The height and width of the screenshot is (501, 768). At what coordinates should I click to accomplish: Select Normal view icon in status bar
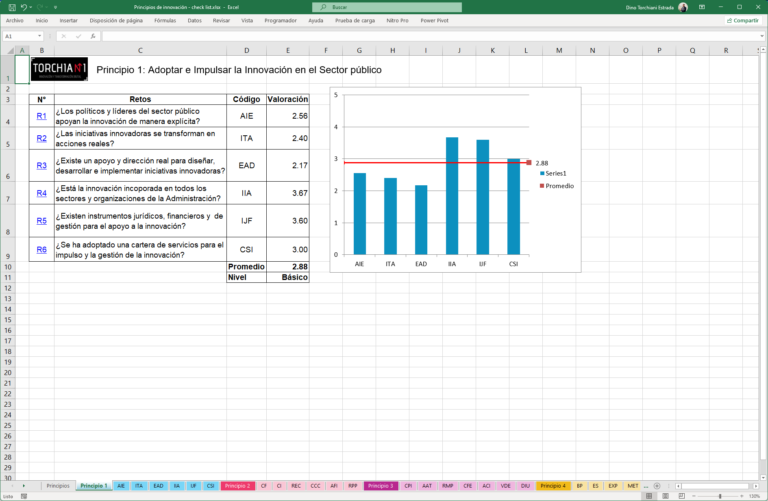[x=649, y=496]
